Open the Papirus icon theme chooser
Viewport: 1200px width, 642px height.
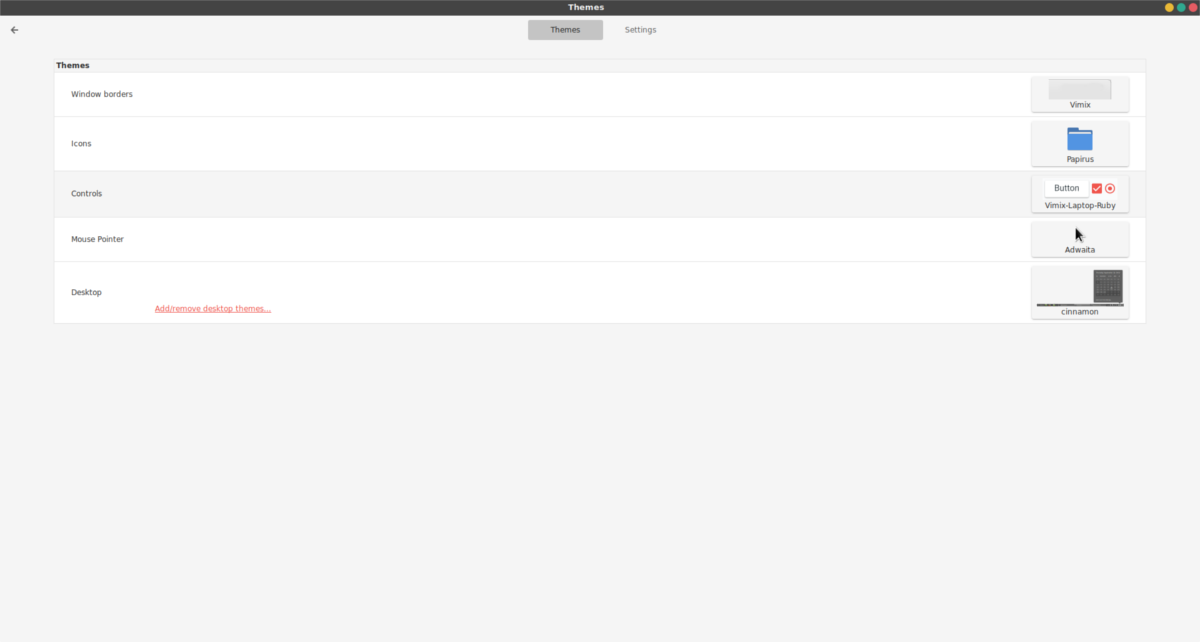point(1080,144)
